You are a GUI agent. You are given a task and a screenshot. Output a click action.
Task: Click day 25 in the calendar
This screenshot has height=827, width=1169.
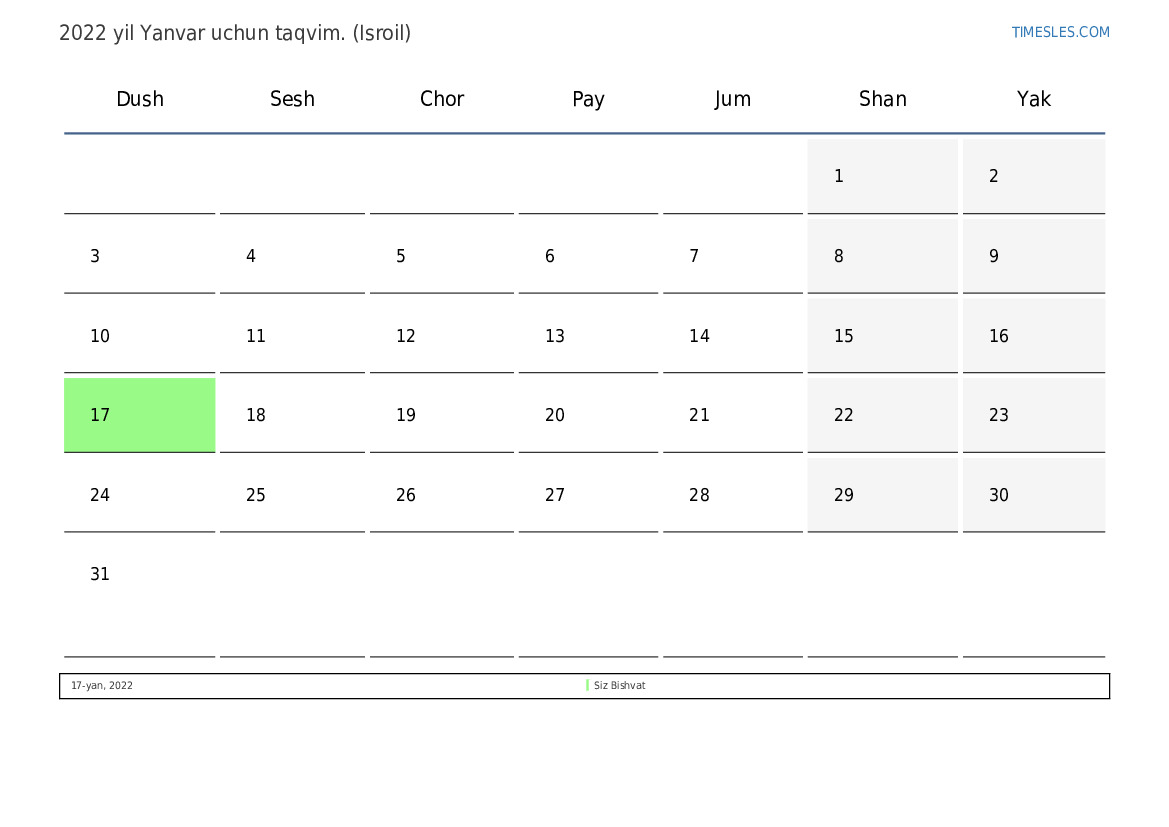tap(292, 495)
